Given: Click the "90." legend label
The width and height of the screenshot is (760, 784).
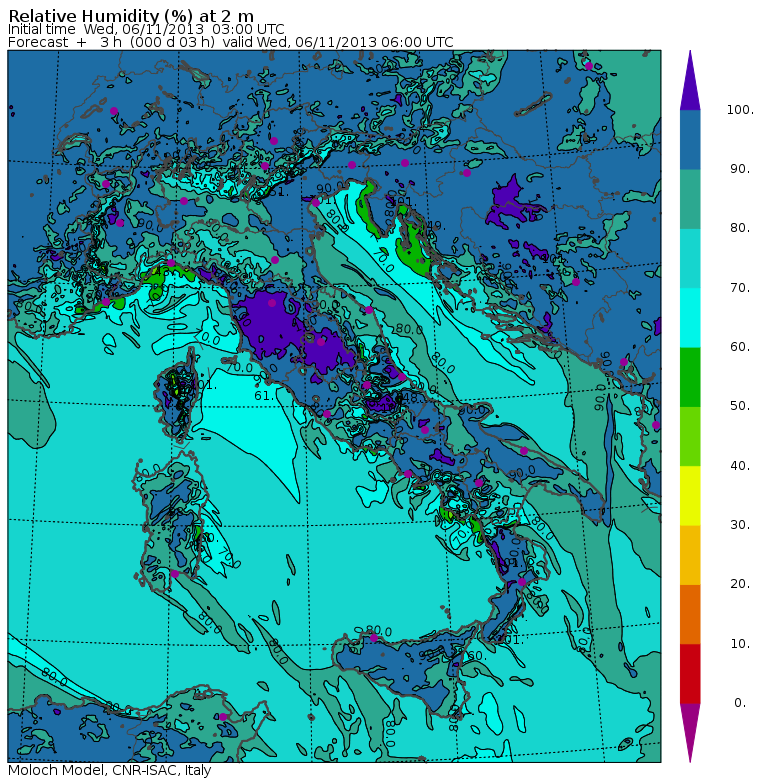Looking at the screenshot, I should [740, 169].
